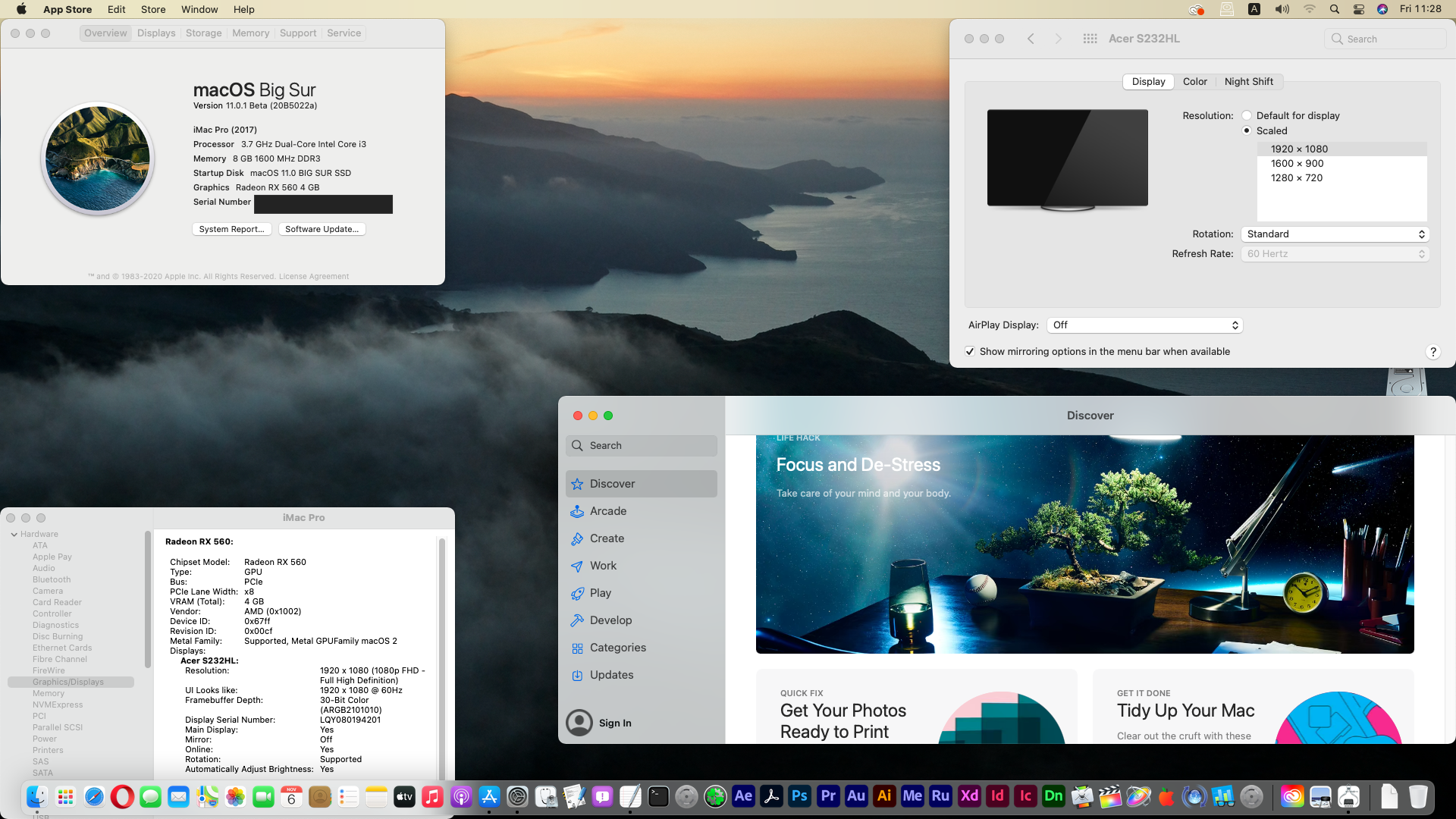Launch Premiere Pro from the Dock
This screenshot has height=819, width=1456.
(x=828, y=796)
